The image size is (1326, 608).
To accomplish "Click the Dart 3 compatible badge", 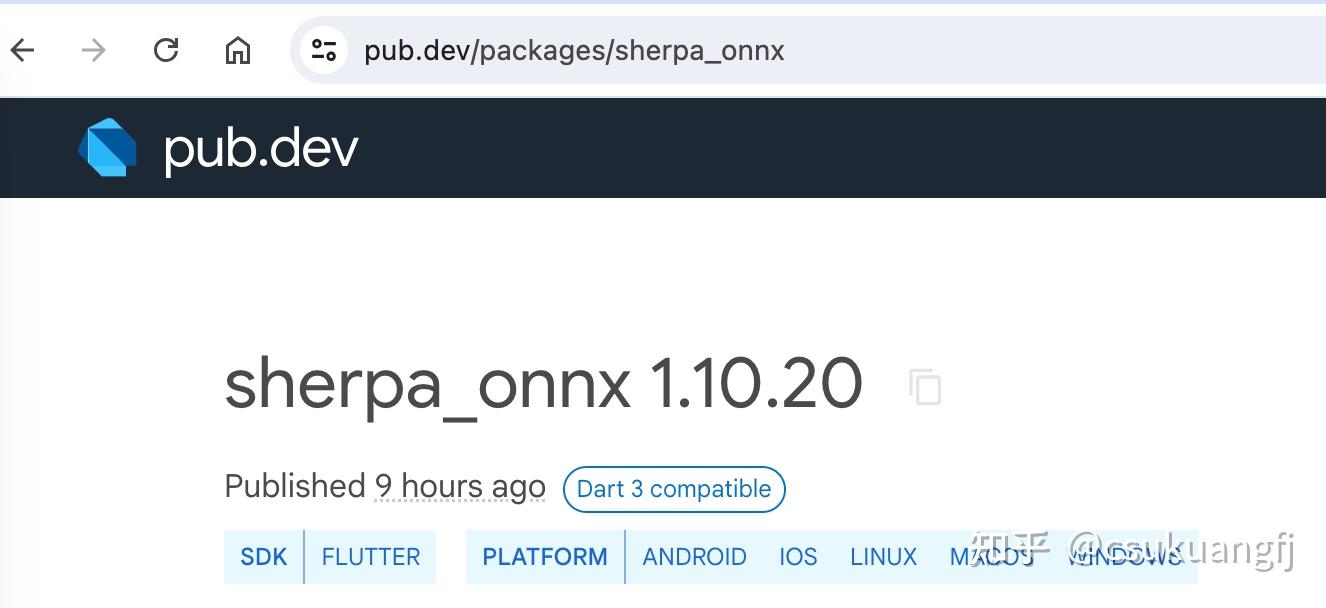I will coord(674,489).
